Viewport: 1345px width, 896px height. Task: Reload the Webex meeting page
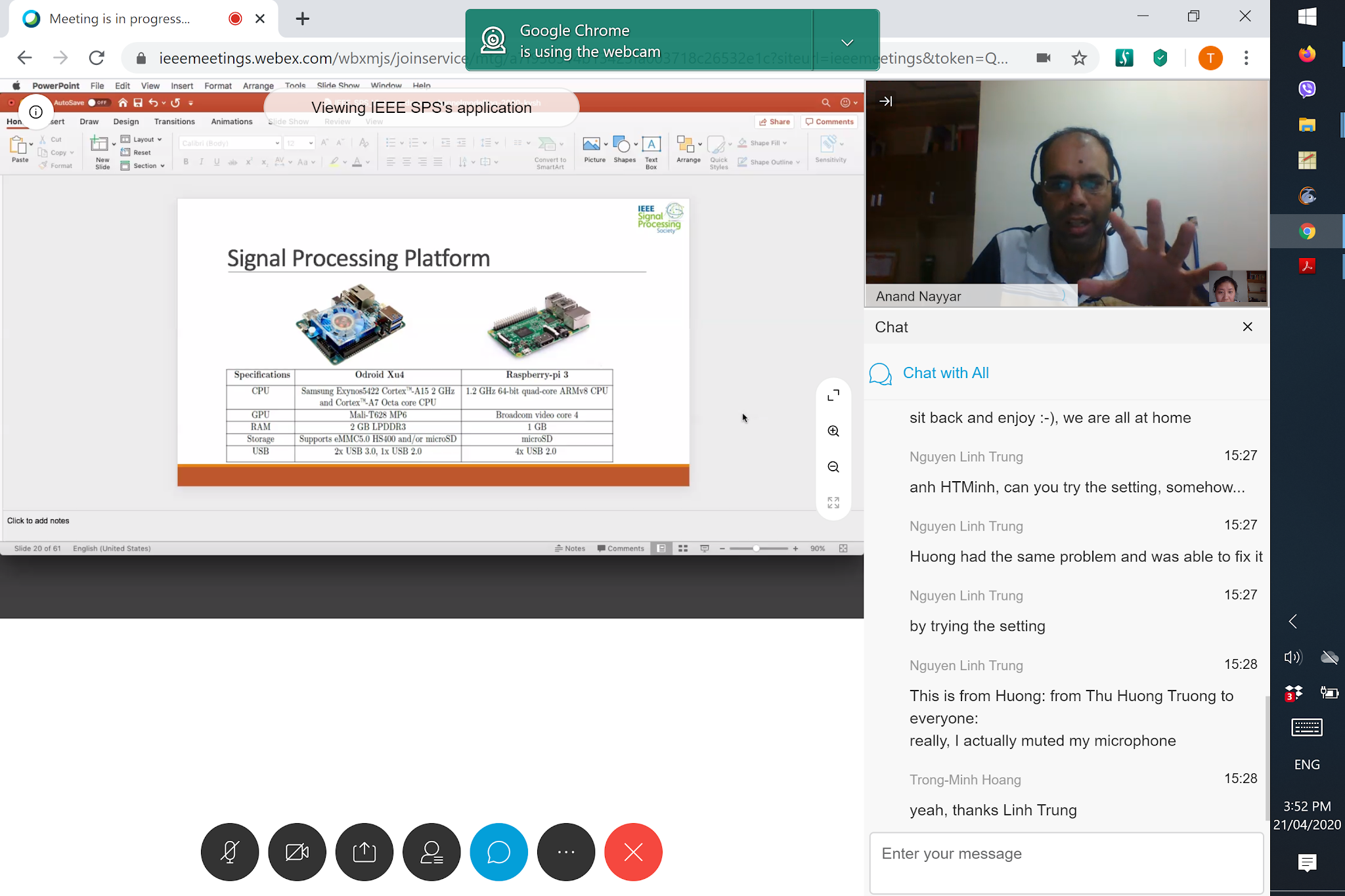pos(97,58)
